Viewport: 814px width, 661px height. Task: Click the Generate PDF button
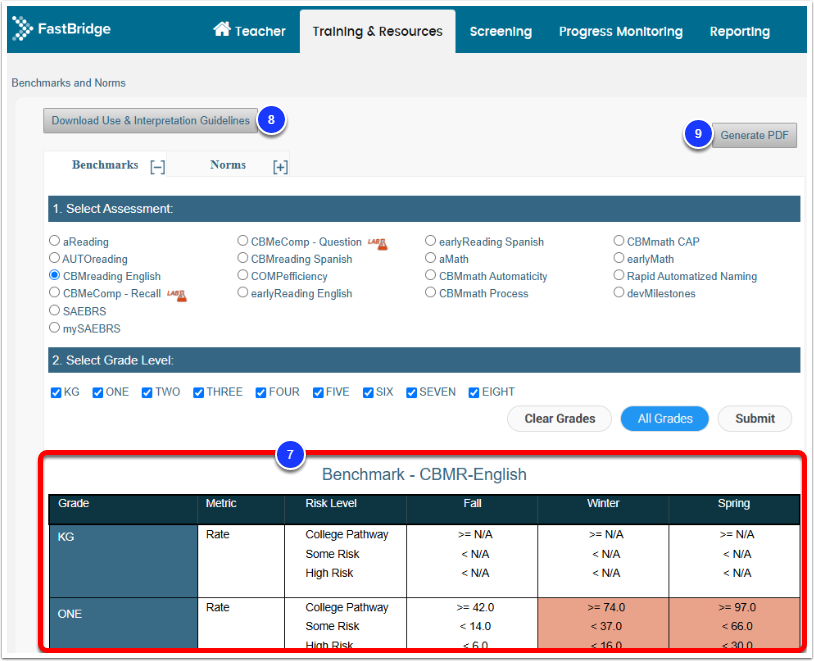[x=754, y=135]
